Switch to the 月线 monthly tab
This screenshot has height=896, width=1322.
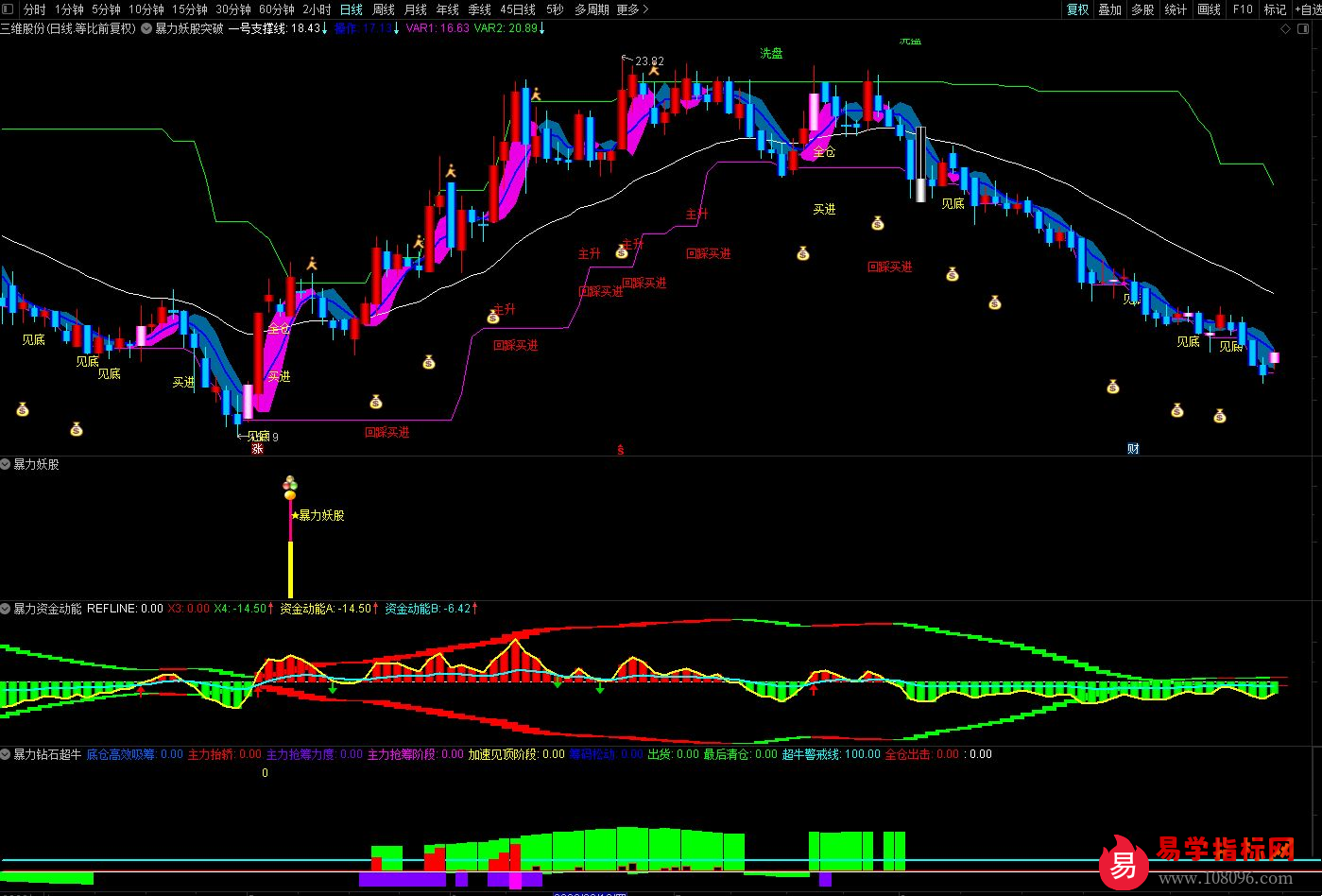(415, 9)
